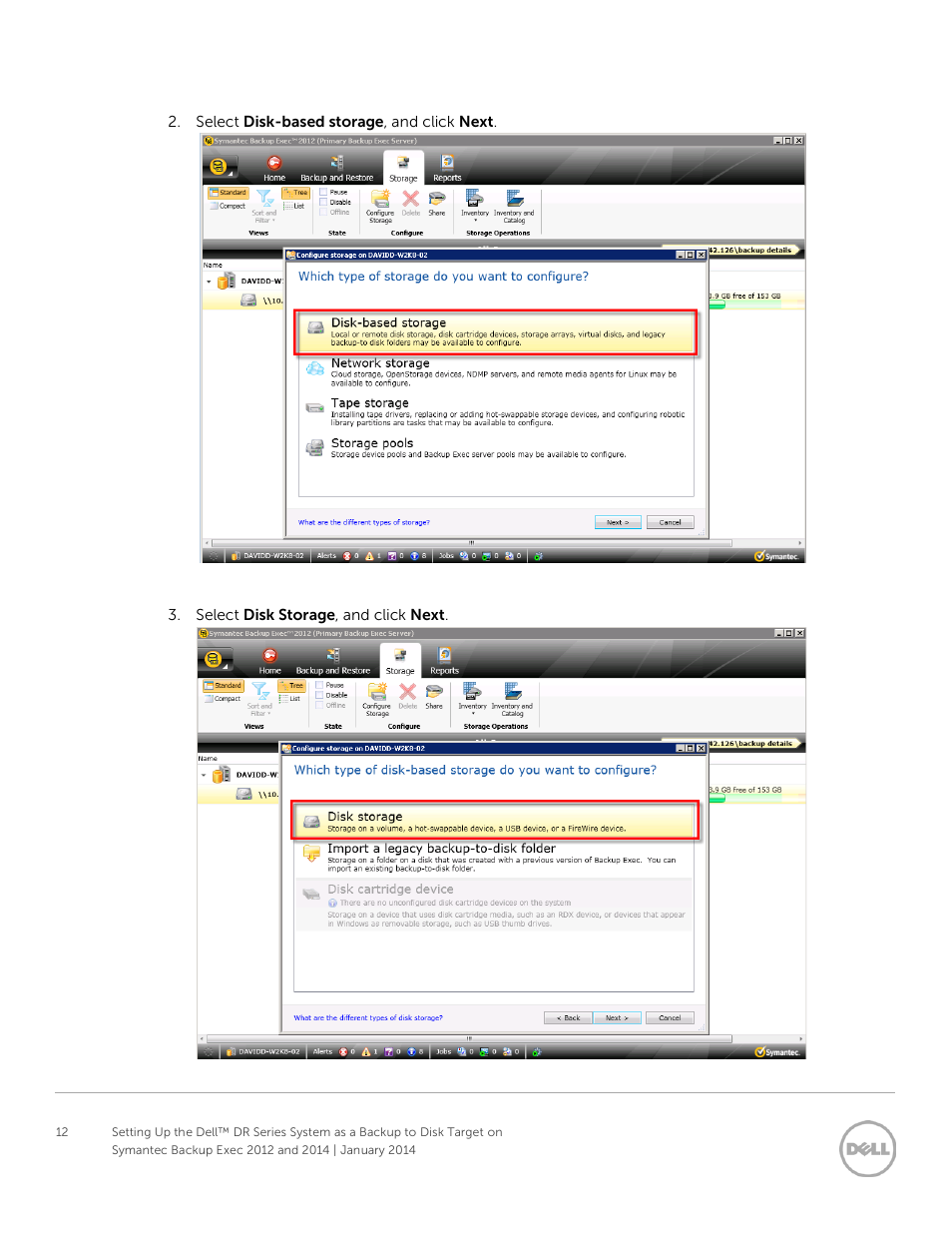Collapse DAVIDD-W server node in step 2 screenshot

pos(209,282)
